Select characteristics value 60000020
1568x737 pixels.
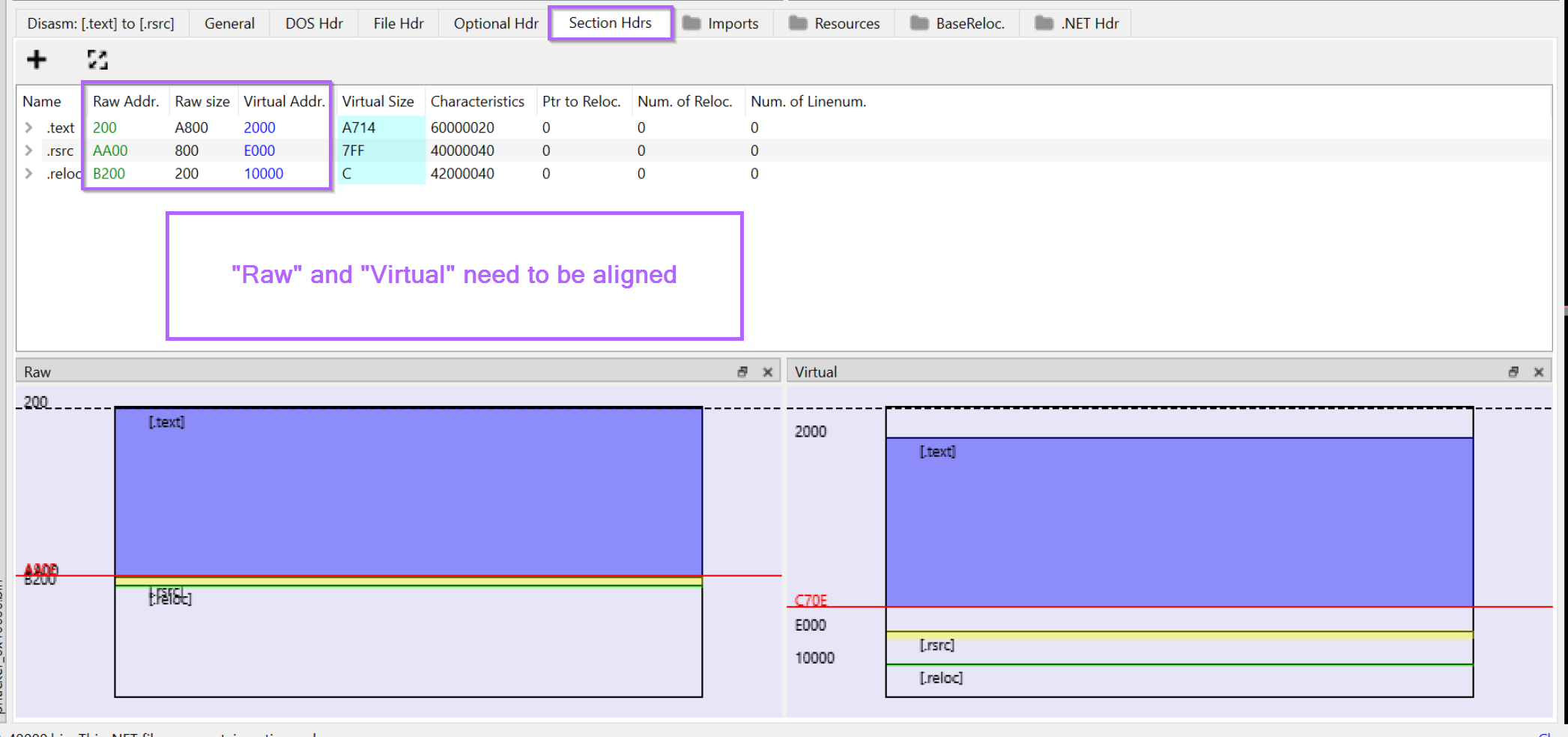pyautogui.click(x=462, y=127)
